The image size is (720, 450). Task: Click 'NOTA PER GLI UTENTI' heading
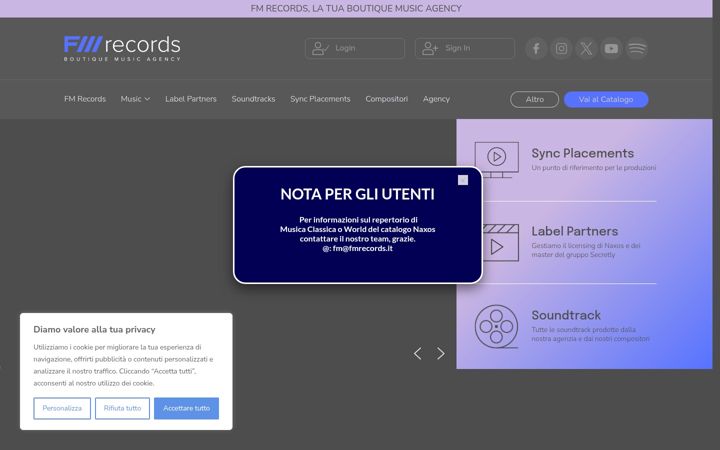point(357,194)
